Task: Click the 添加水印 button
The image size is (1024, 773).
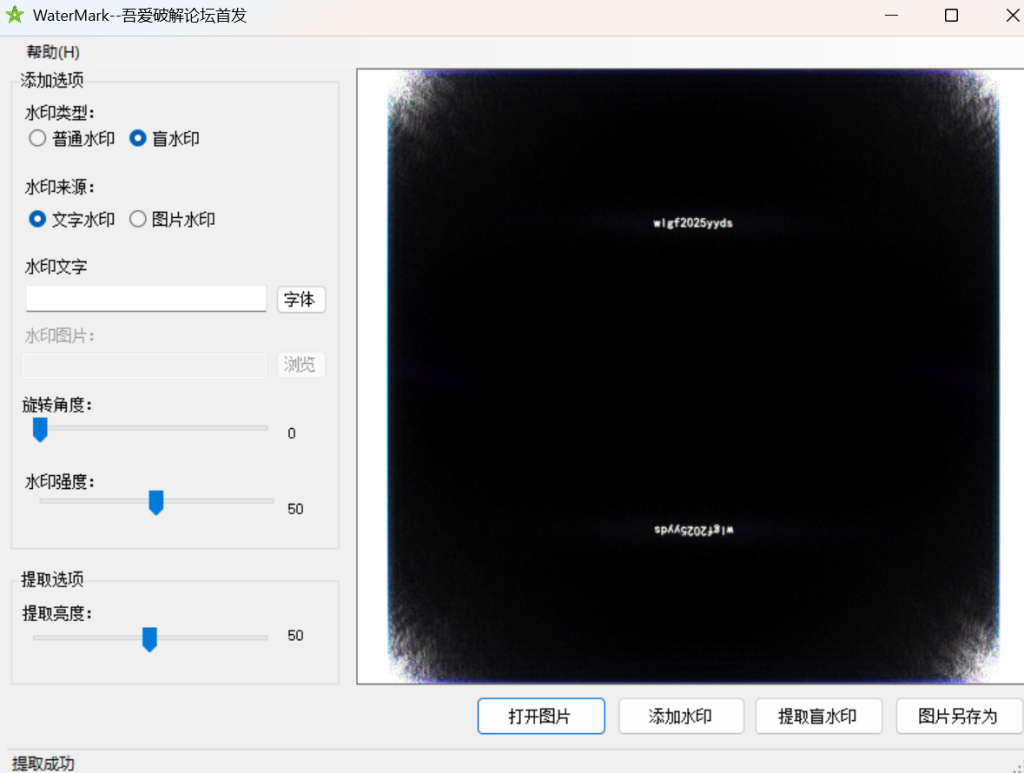Action: pyautogui.click(x=680, y=716)
